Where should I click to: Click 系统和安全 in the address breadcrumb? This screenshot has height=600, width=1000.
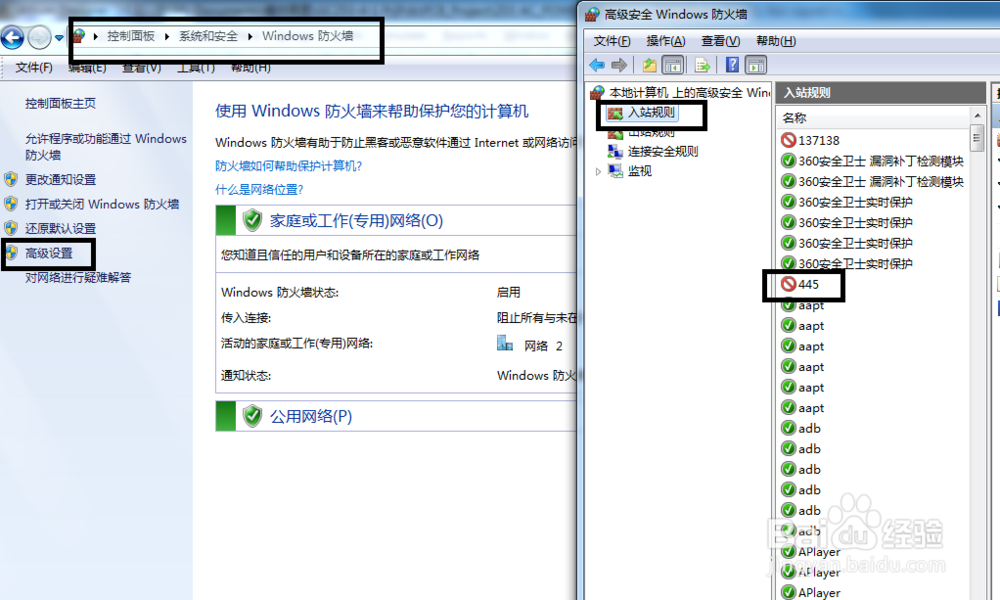pyautogui.click(x=208, y=36)
